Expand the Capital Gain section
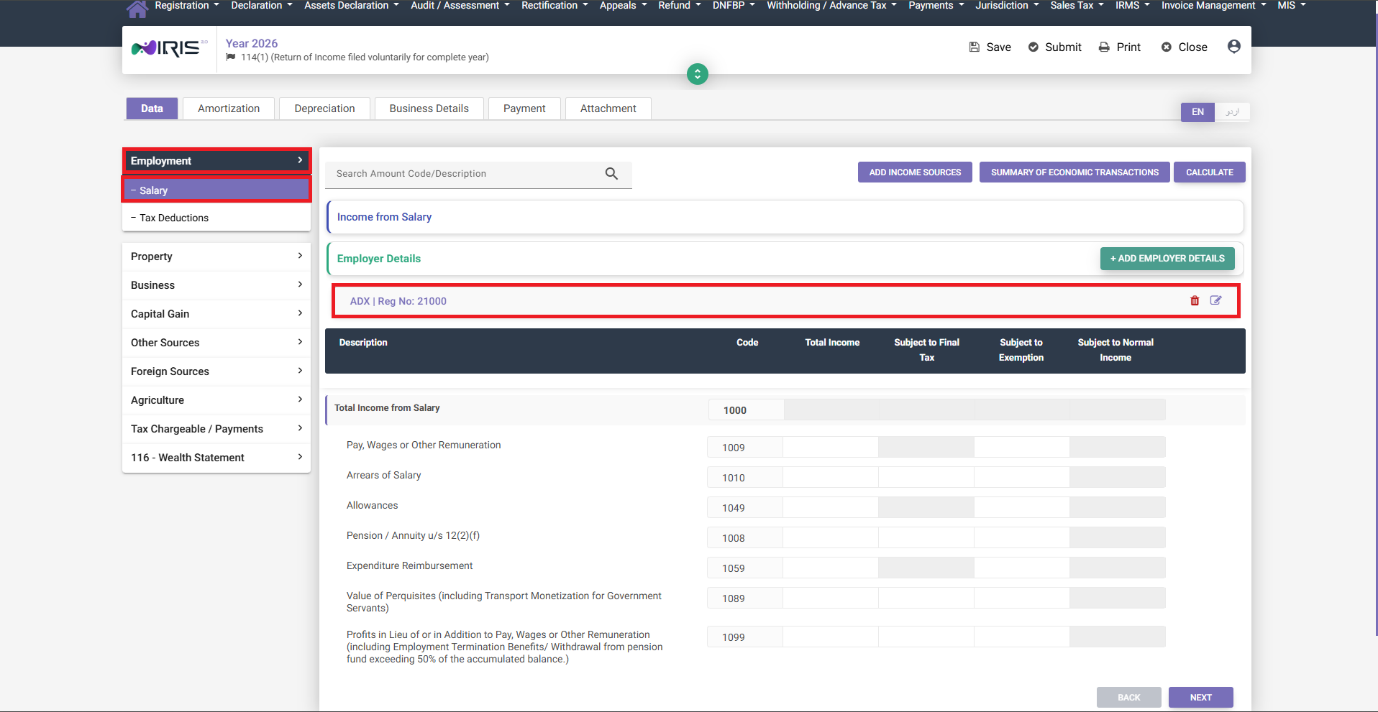 pos(216,314)
